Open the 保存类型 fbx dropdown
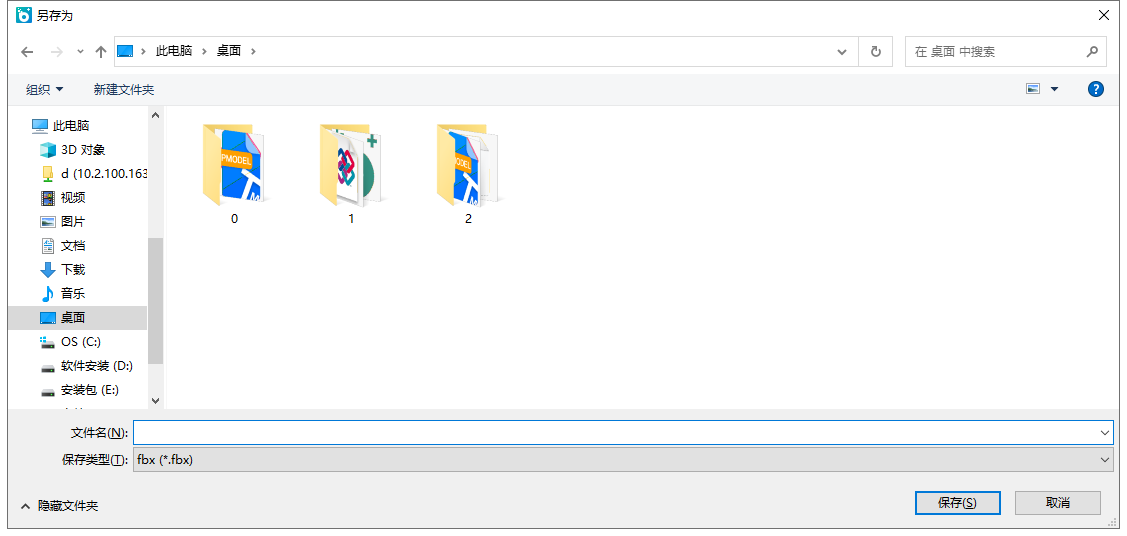This screenshot has height=536, width=1127. [x=623, y=460]
